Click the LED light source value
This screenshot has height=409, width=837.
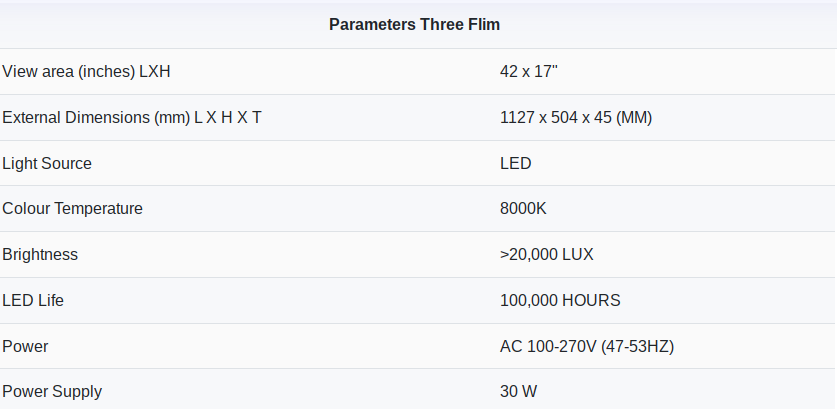tap(516, 163)
